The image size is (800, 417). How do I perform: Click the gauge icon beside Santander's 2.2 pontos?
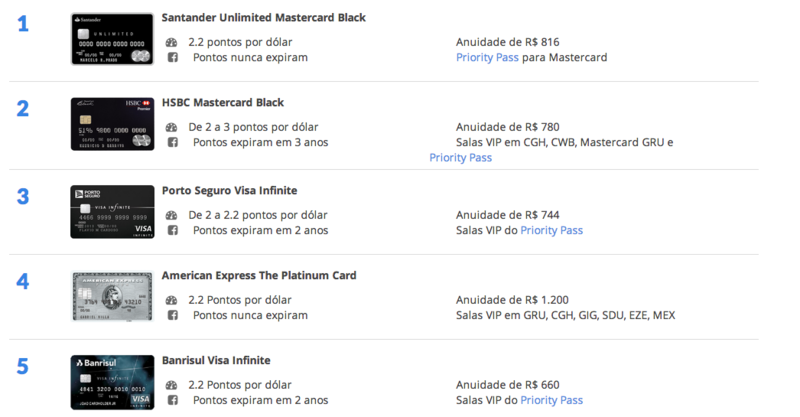171,42
